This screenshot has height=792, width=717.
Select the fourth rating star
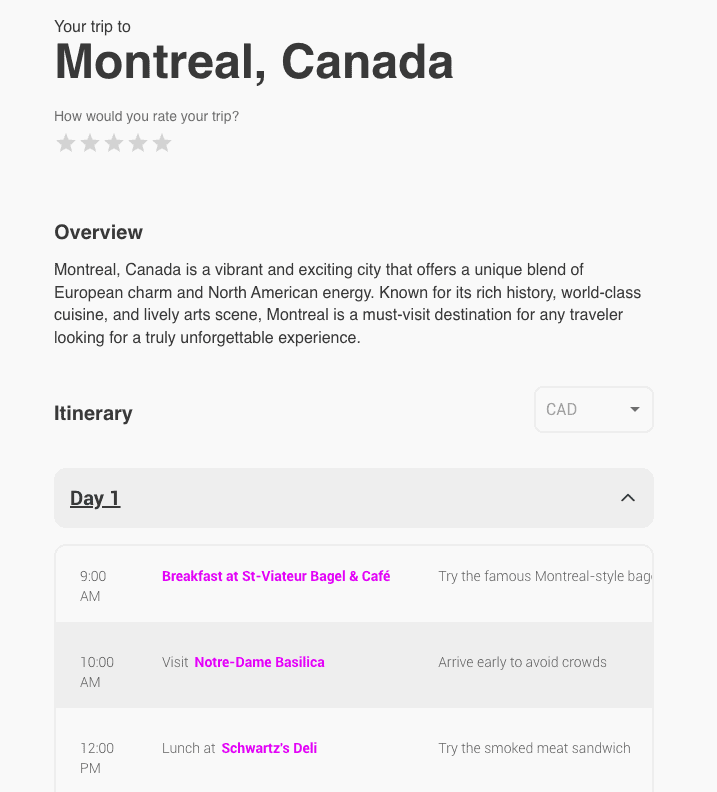138,143
